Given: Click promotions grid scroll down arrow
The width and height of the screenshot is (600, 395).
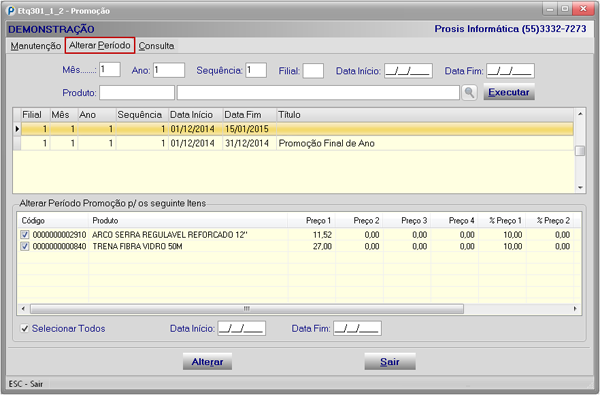Looking at the screenshot, I should pyautogui.click(x=580, y=188).
